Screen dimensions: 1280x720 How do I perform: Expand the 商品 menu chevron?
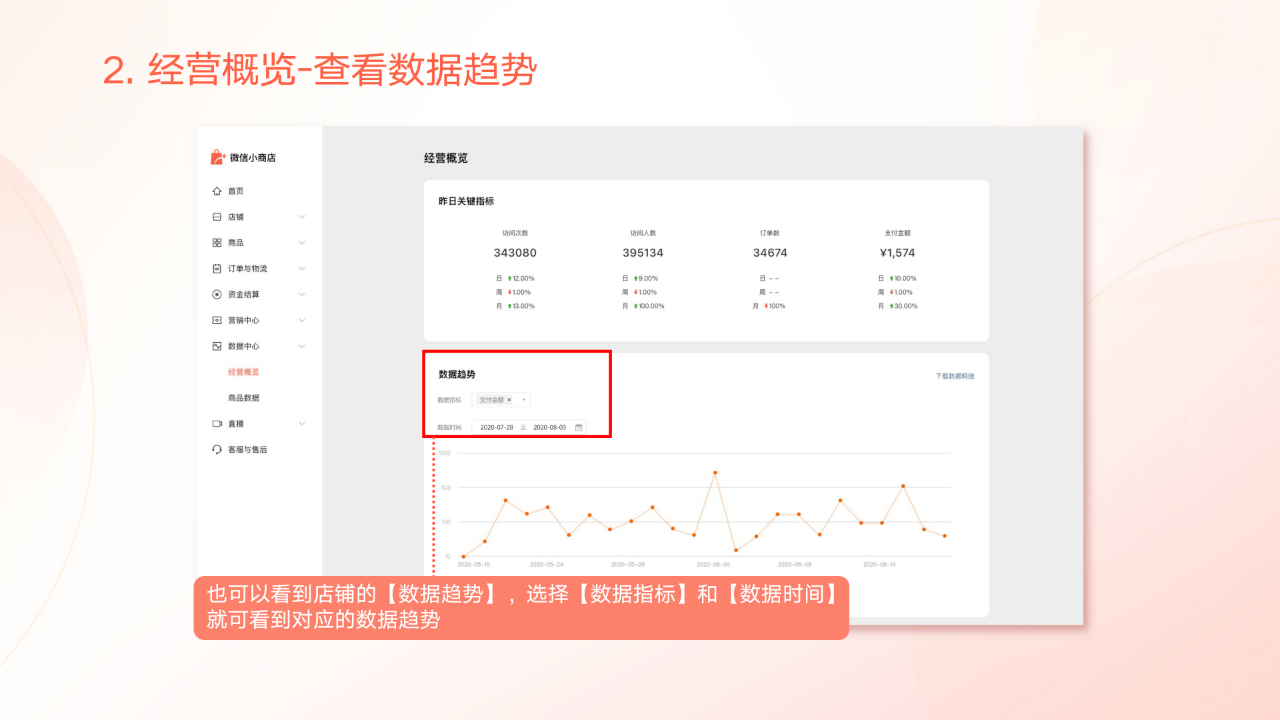[302, 243]
